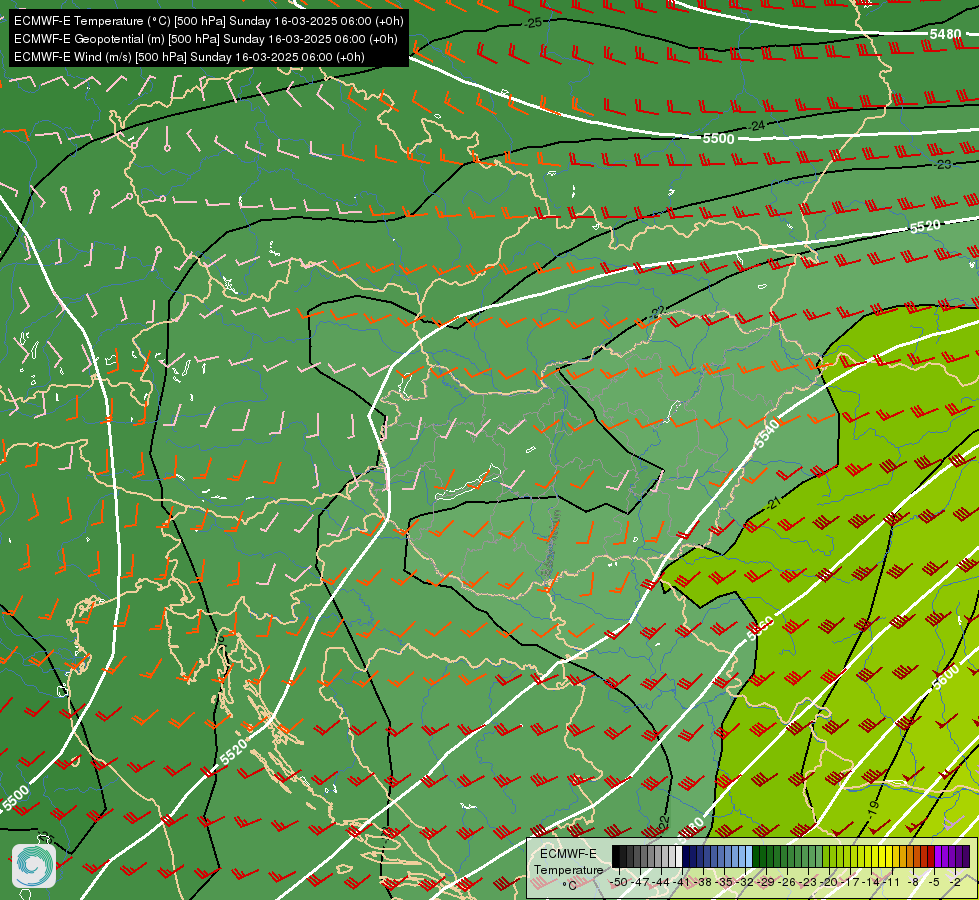This screenshot has height=900, width=979.
Task: Click the -19 isotherm label
Action: [x=873, y=808]
